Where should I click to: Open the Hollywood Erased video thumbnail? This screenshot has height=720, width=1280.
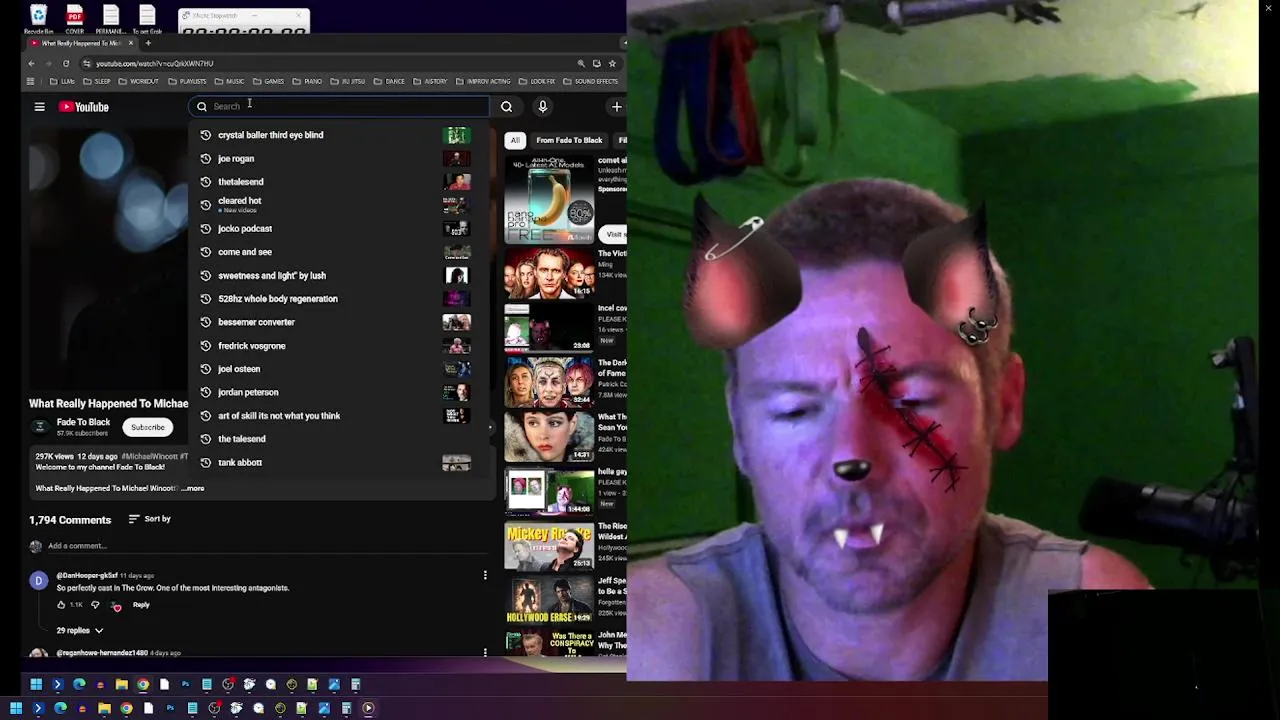(549, 600)
